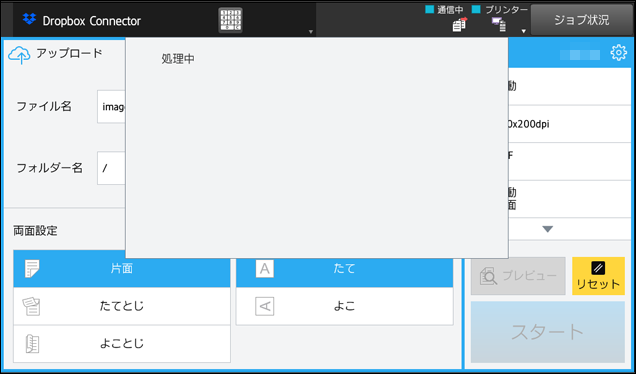Screen dimensions: 636x374
Task: Click the Dropbox Connector title text
Action: [x=92, y=21]
